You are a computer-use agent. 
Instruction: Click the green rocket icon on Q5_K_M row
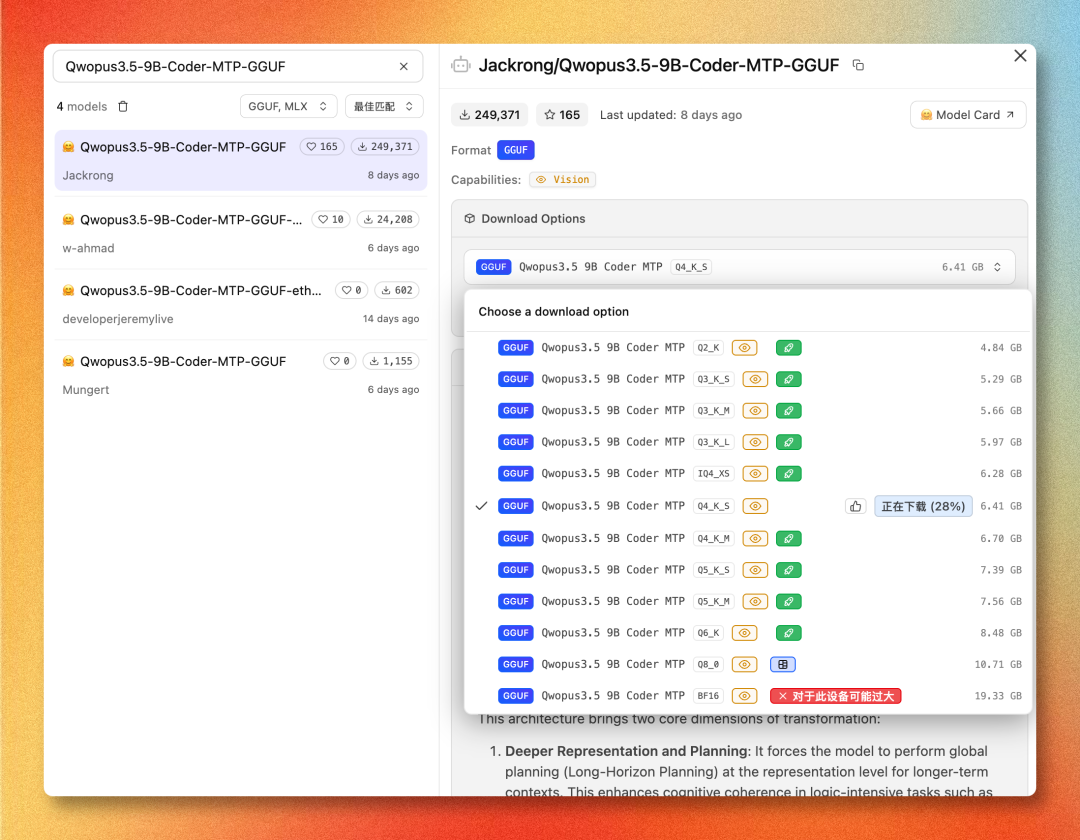(x=789, y=602)
